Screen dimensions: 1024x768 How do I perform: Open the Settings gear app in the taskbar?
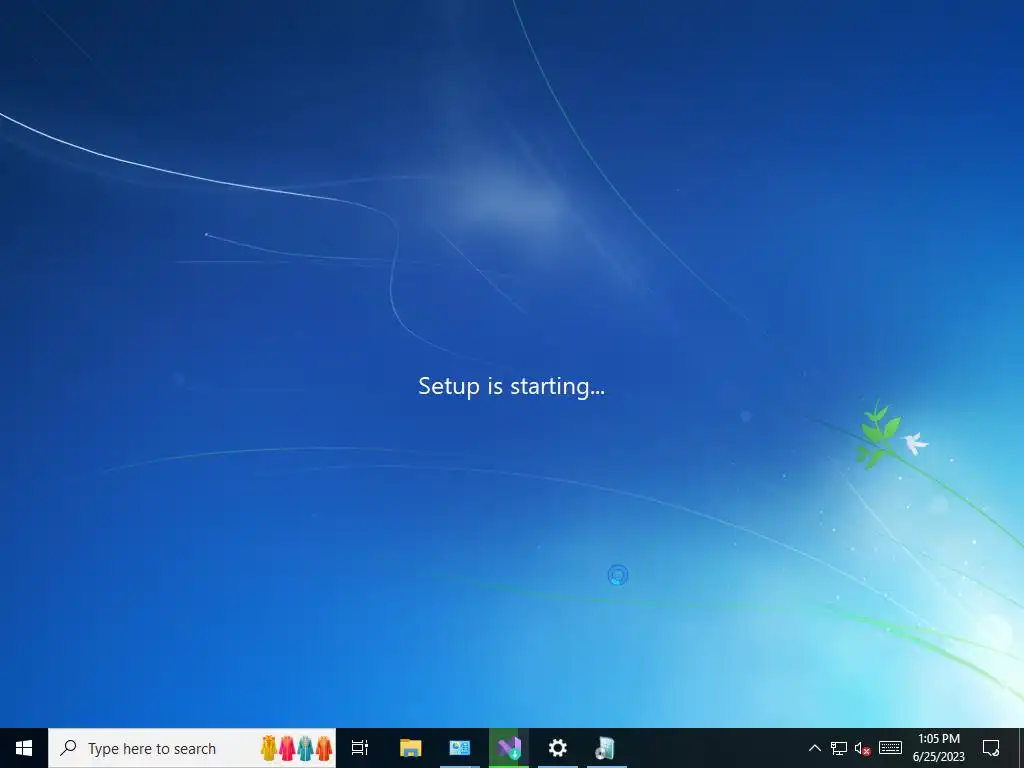click(x=558, y=748)
